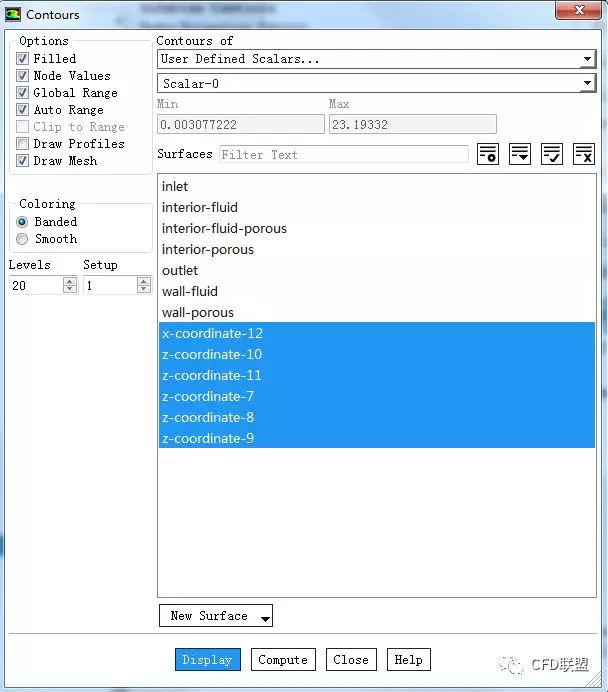Select the wall-porous surface
This screenshot has height=692, width=608.
(x=376, y=312)
